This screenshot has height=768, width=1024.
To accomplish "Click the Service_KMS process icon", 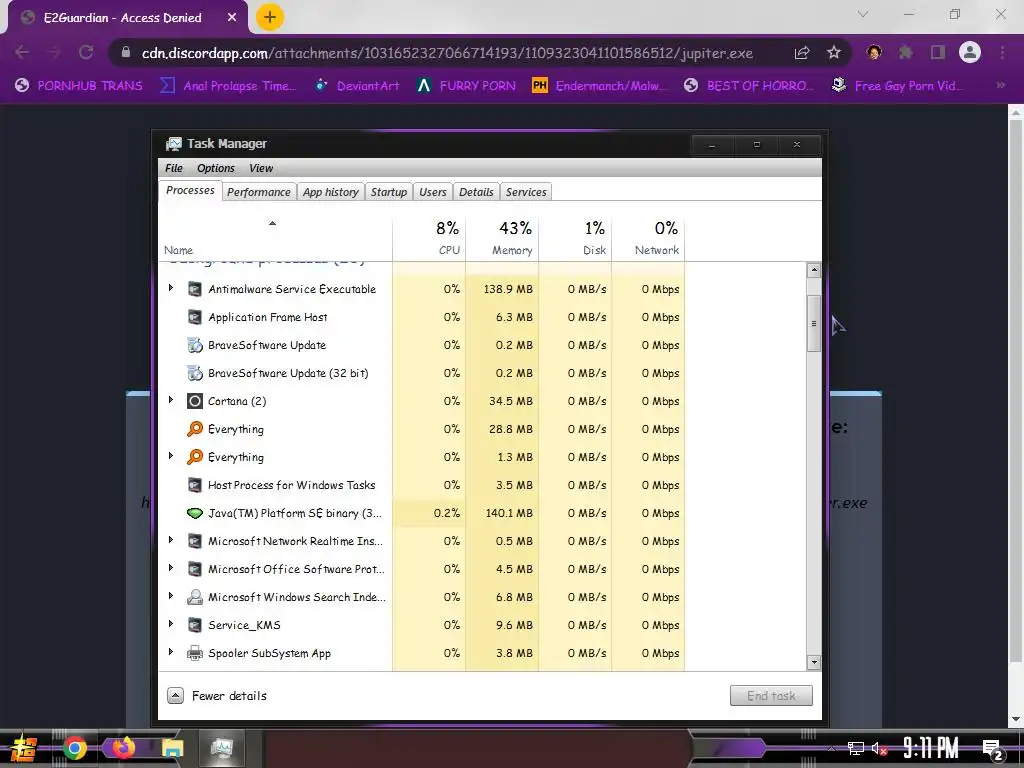I will point(195,625).
